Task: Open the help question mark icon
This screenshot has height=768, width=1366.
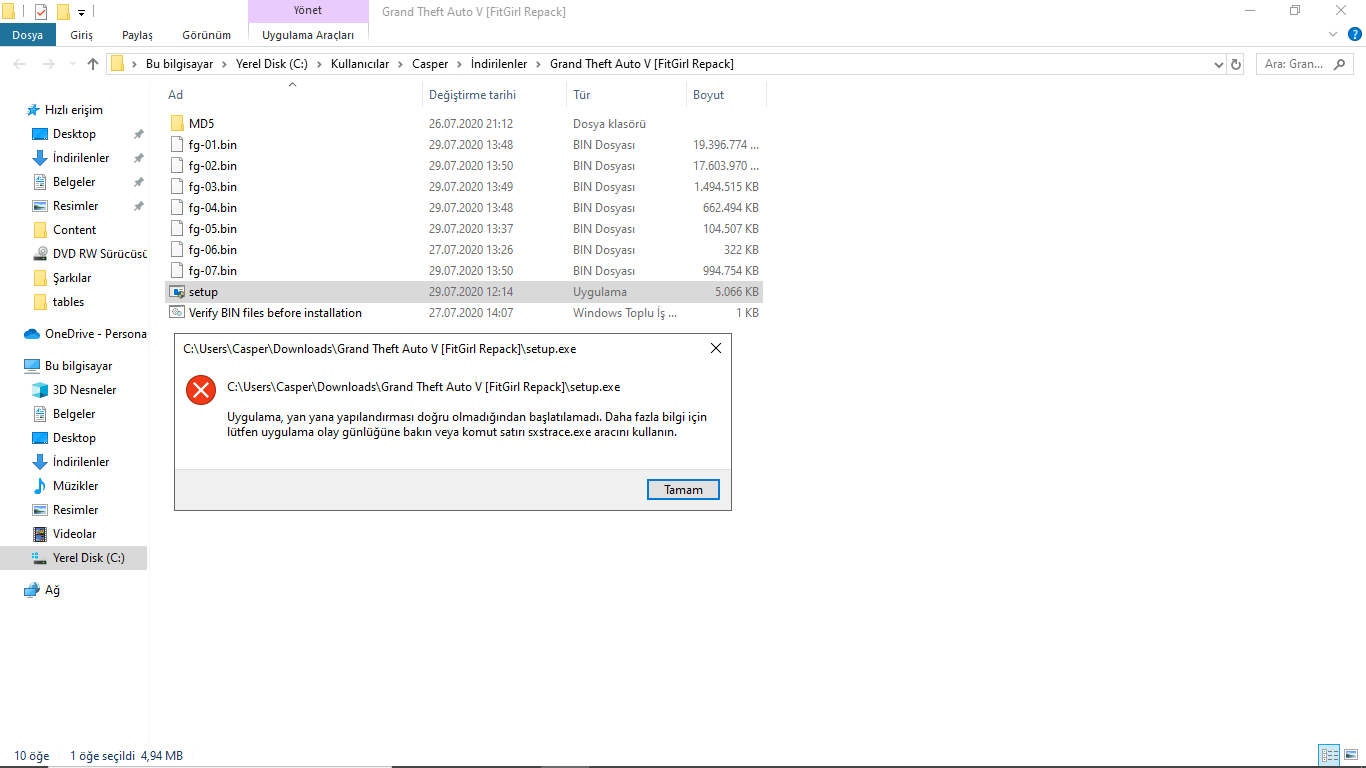Action: [1353, 34]
